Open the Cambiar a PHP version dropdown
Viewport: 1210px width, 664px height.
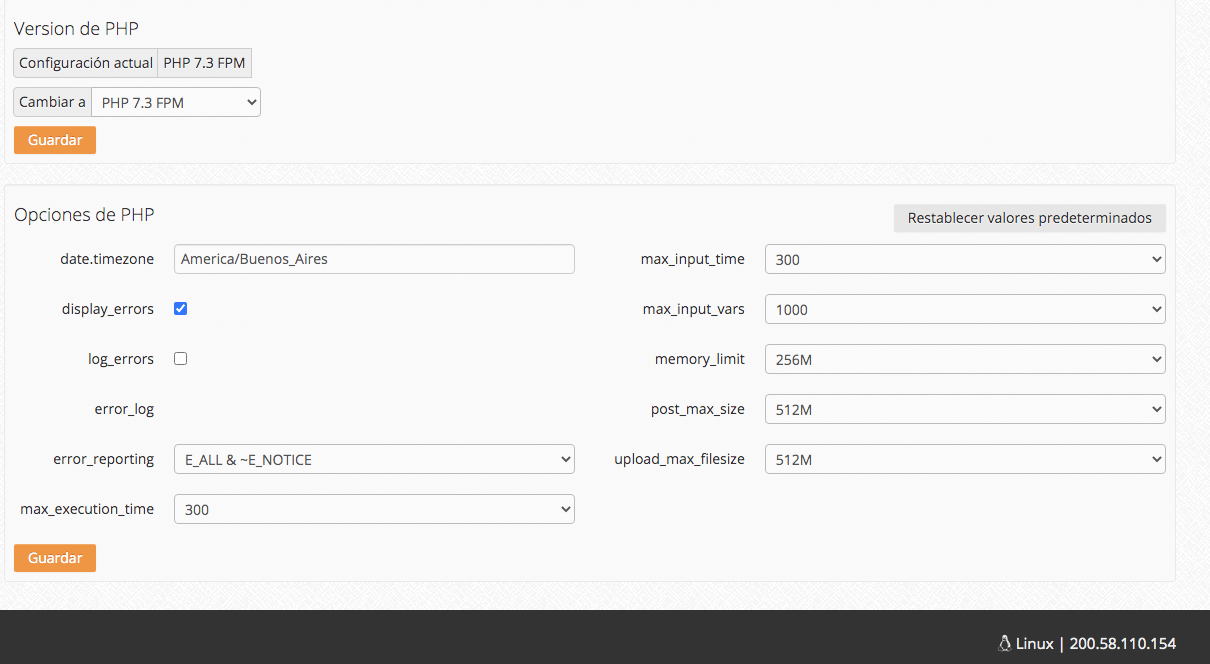click(176, 102)
